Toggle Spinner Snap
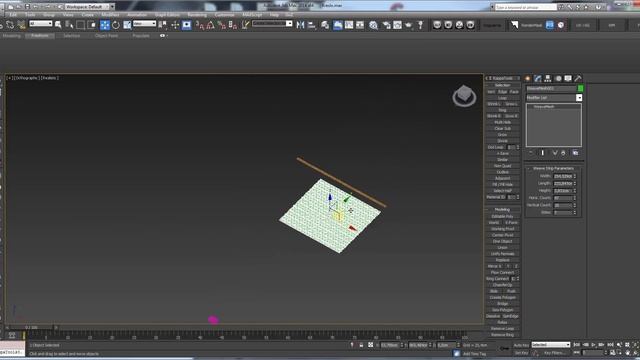The image size is (640, 360). 233,25
